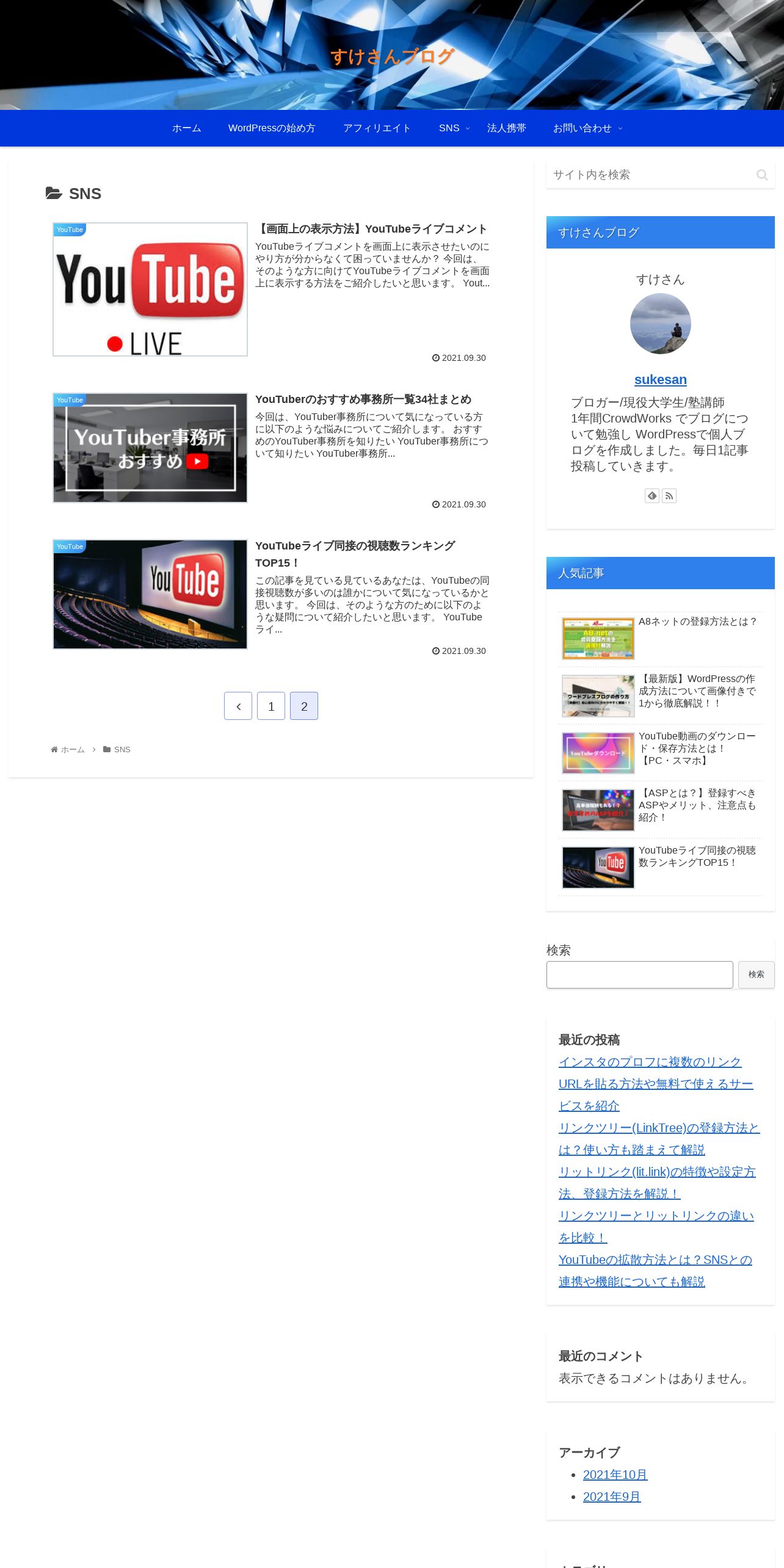The width and height of the screenshot is (784, 1568).
Task: Open お問い合わせ in the navigation bar
Action: pyautogui.click(x=582, y=128)
